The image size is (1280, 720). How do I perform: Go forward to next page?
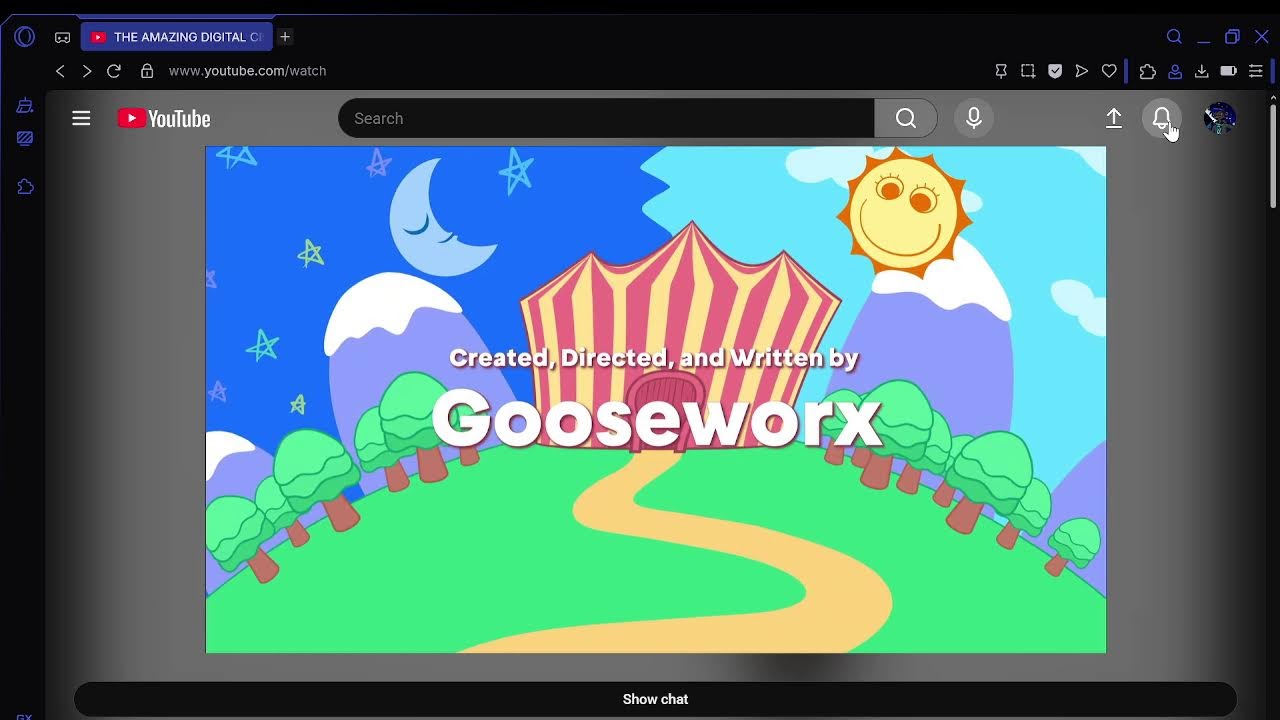87,71
